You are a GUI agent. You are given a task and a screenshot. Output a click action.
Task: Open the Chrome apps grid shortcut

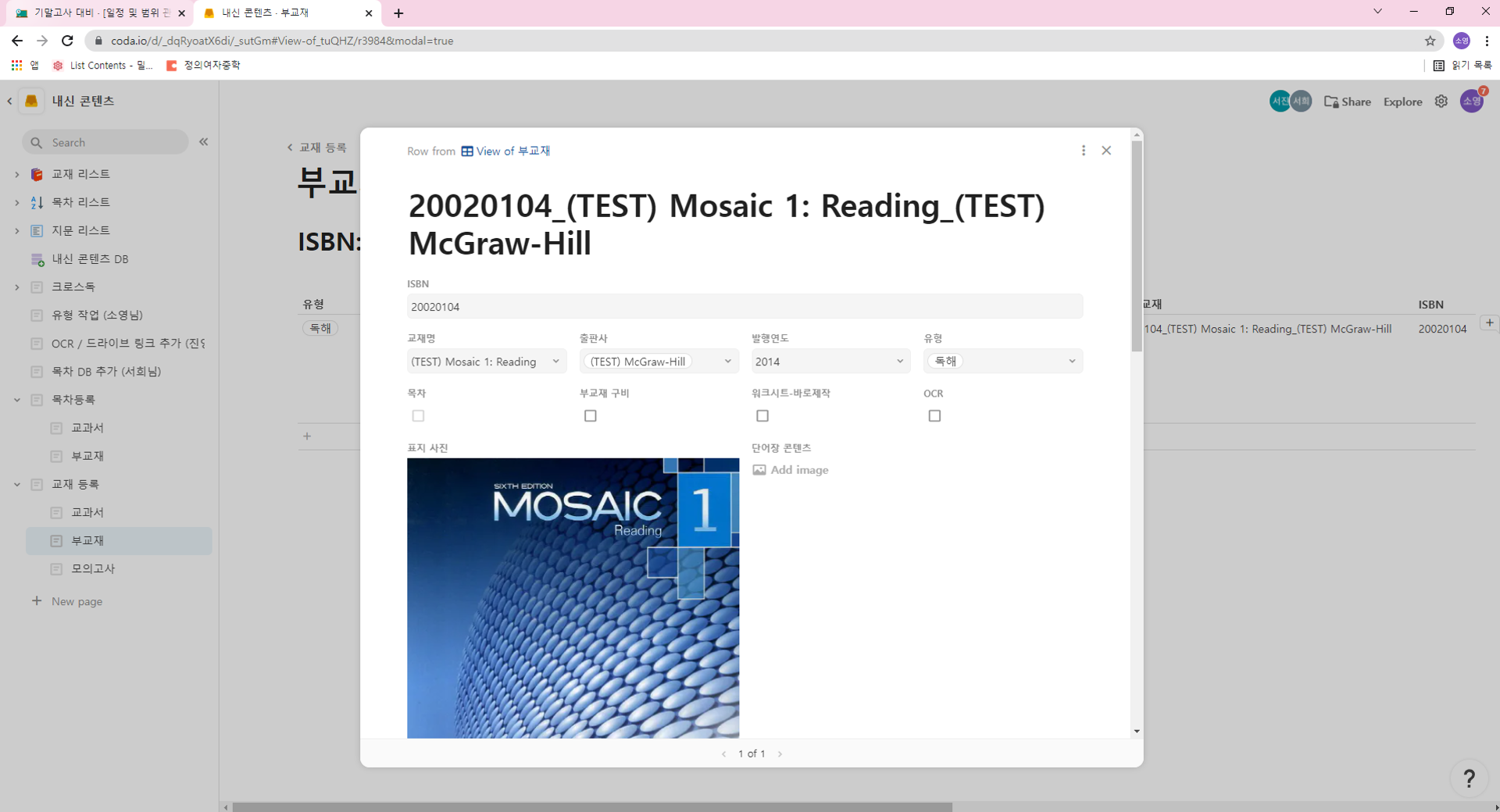click(16, 66)
